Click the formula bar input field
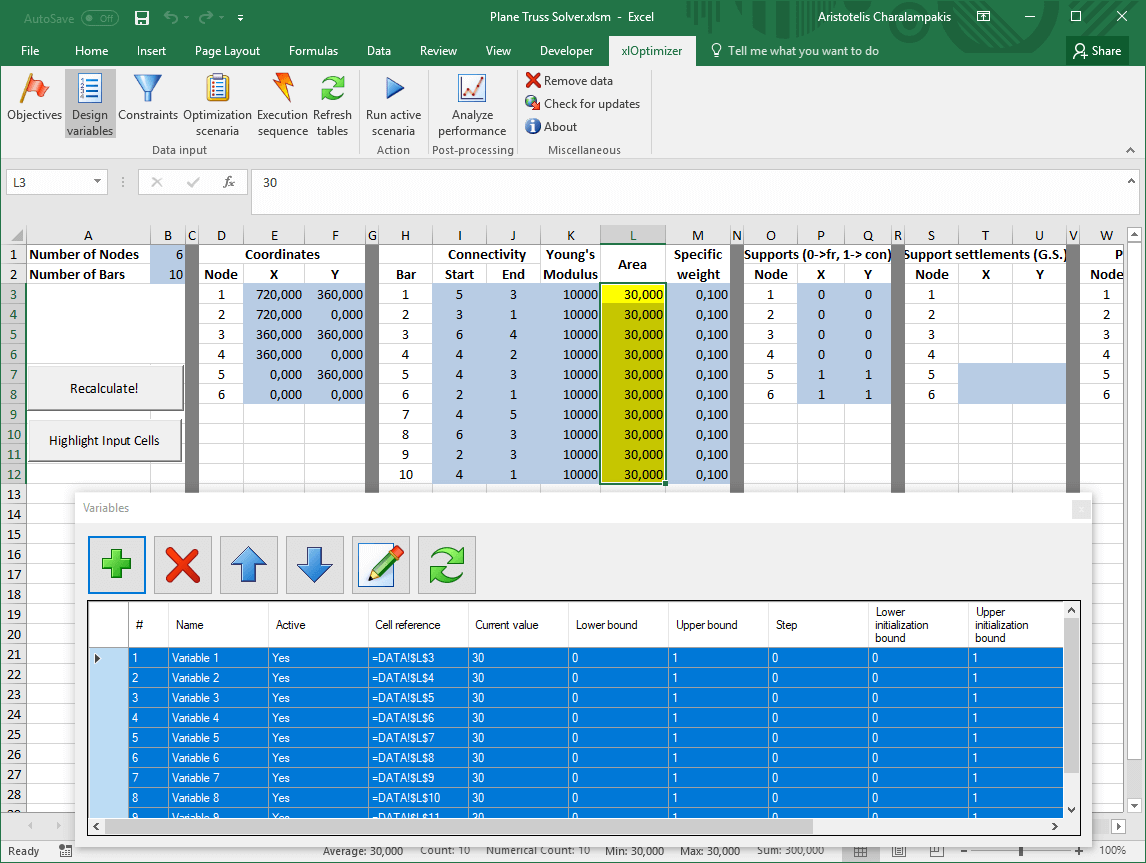 coord(690,182)
